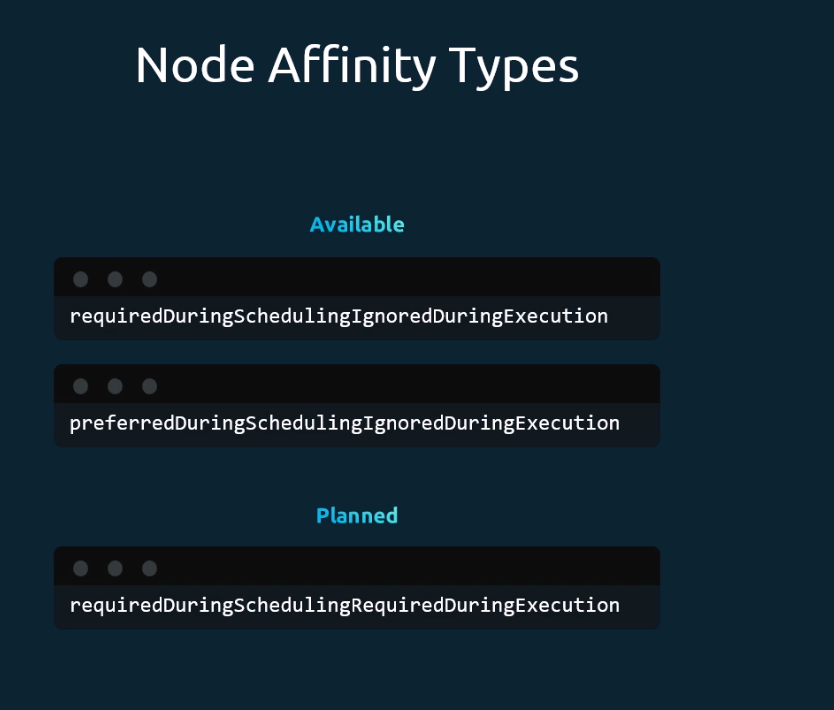Click the "Available" section heading
The image size is (834, 710).
click(x=357, y=225)
